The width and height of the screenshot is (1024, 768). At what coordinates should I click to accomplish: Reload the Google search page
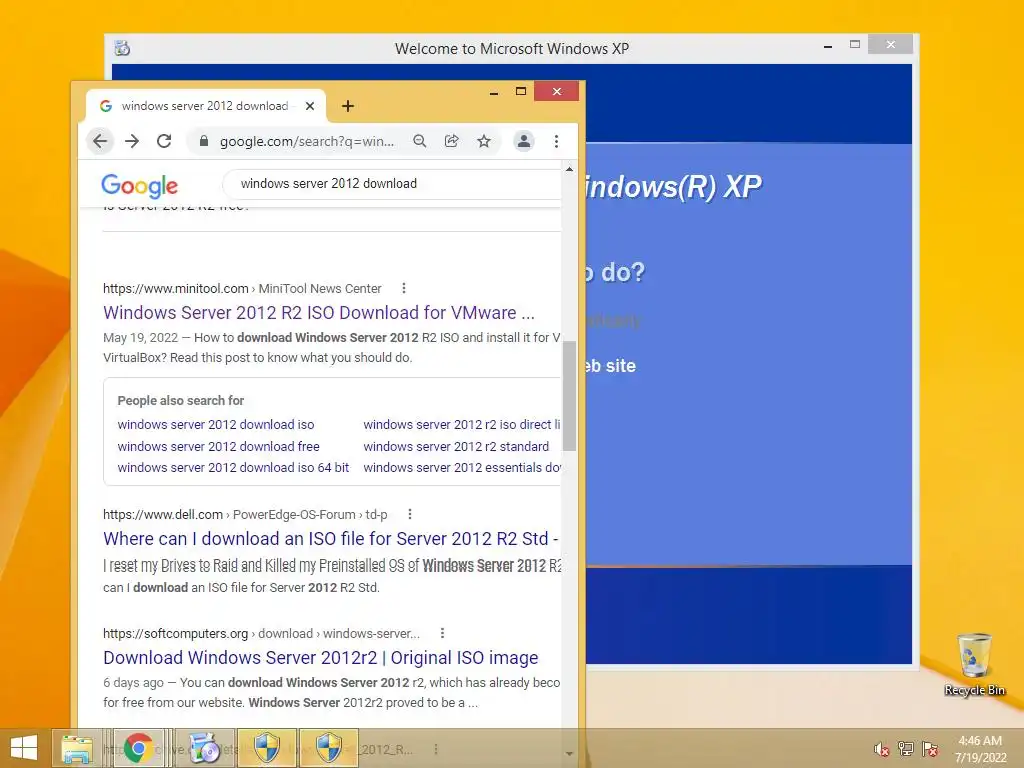tap(164, 141)
